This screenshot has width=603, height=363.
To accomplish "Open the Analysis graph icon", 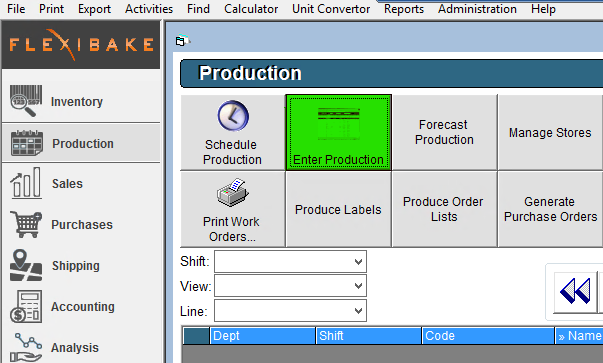I will (x=26, y=347).
